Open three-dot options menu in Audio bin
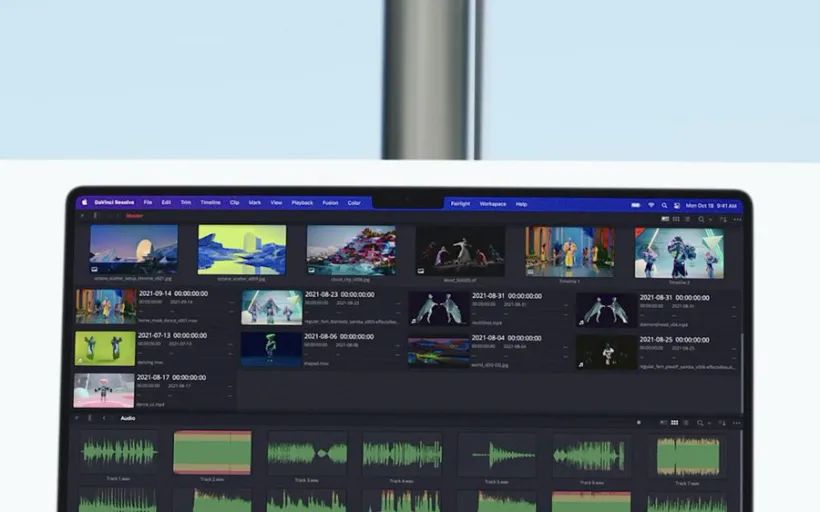The image size is (820, 512). coord(737,423)
